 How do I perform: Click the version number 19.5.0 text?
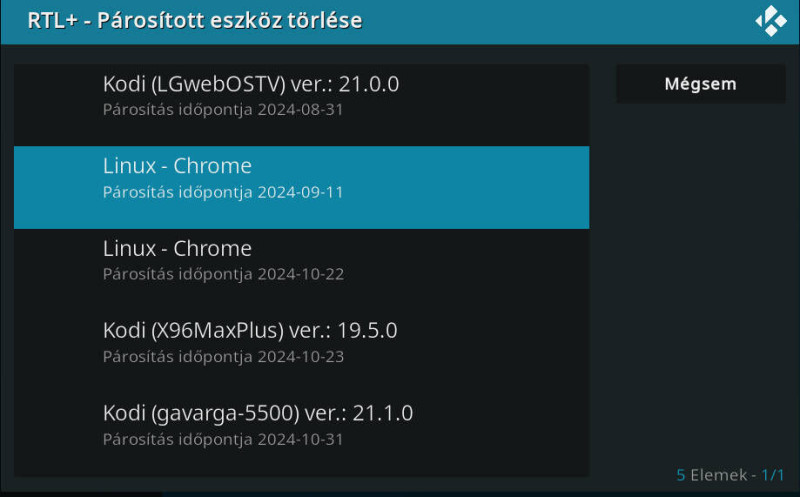click(367, 331)
